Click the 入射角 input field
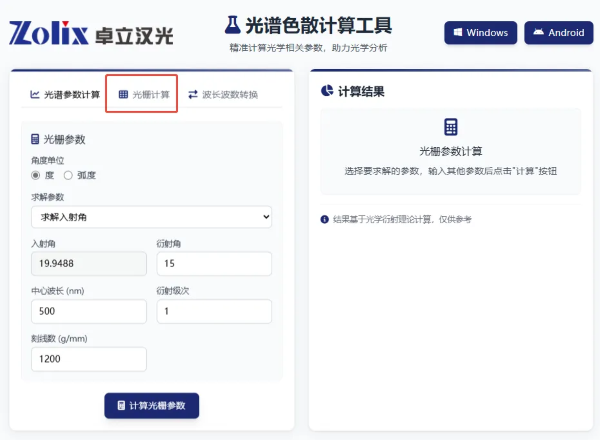This screenshot has width=600, height=440. 89,263
